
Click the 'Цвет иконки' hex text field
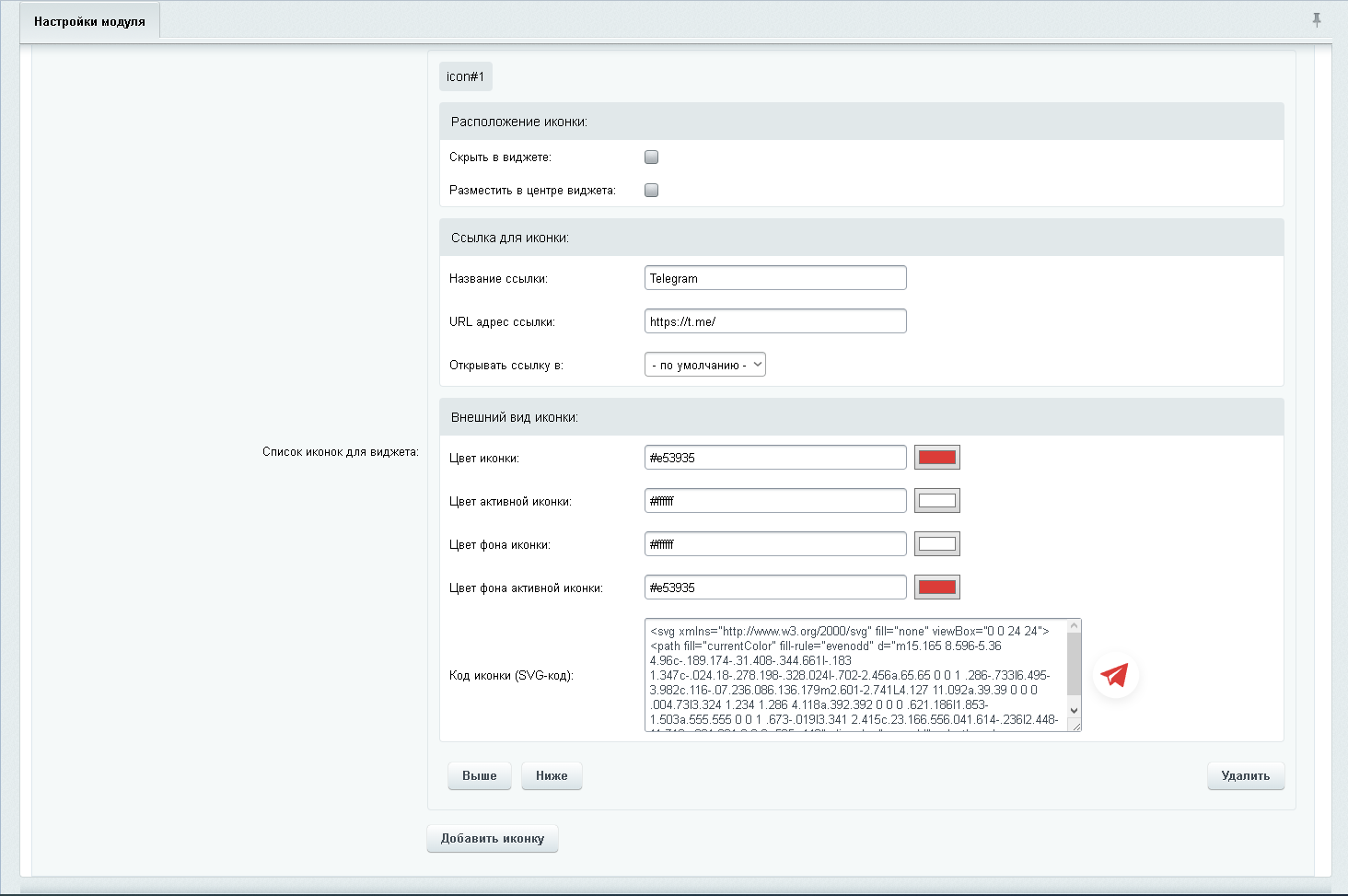tap(774, 458)
